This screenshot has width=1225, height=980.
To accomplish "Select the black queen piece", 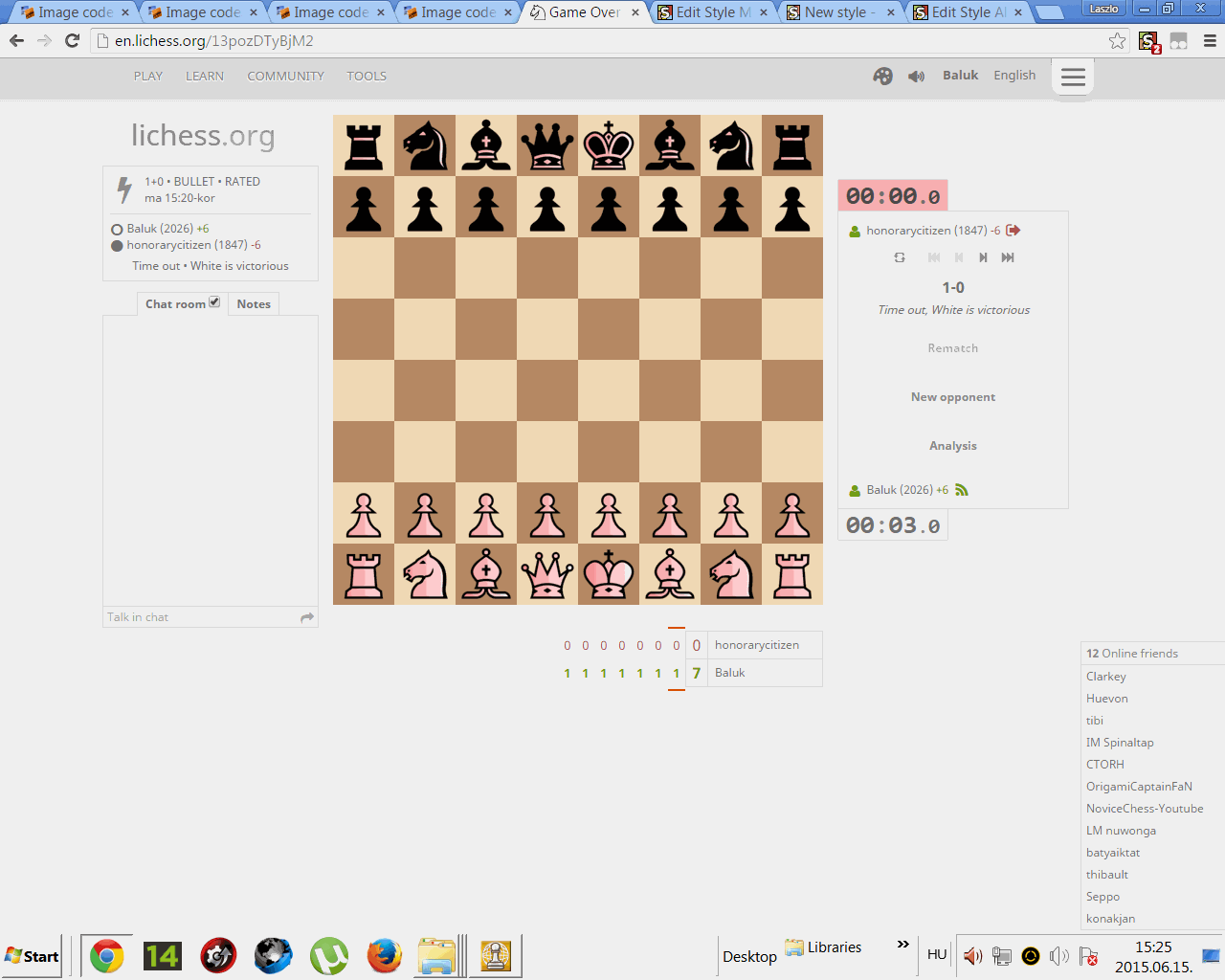I will (547, 145).
